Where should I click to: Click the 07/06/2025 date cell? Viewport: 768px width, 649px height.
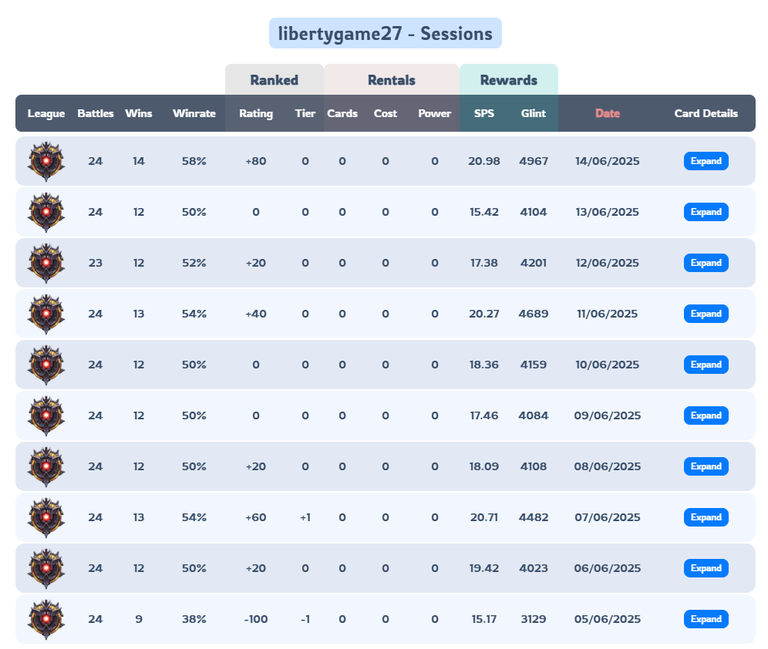coord(607,518)
